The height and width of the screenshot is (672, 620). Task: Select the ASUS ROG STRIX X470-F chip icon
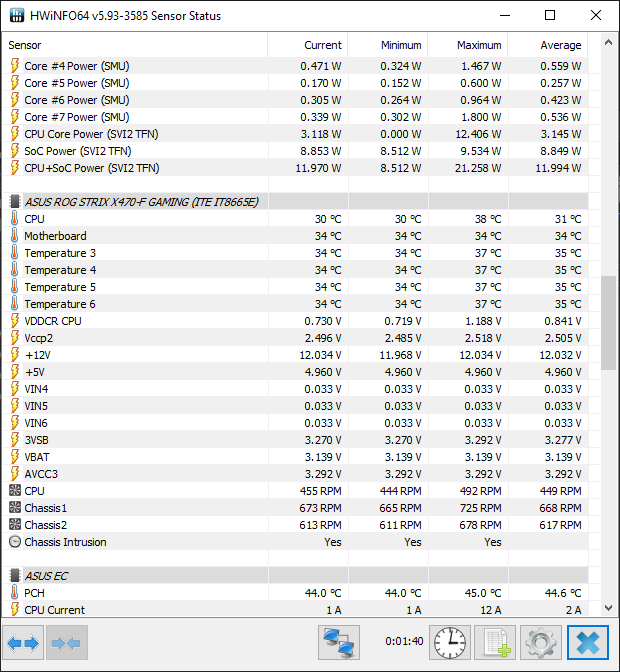(15, 202)
